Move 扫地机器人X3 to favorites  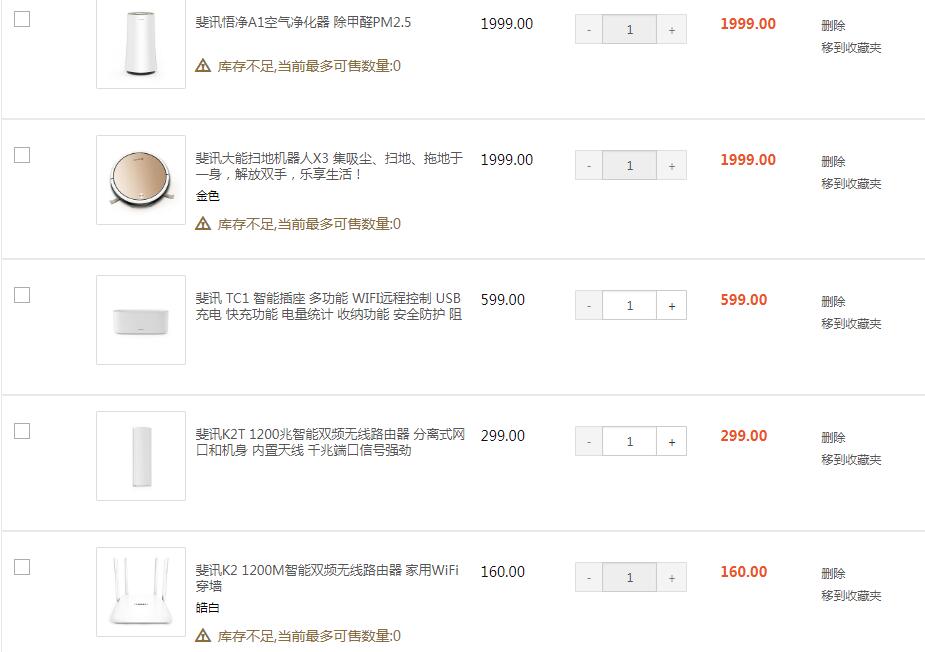click(x=851, y=184)
